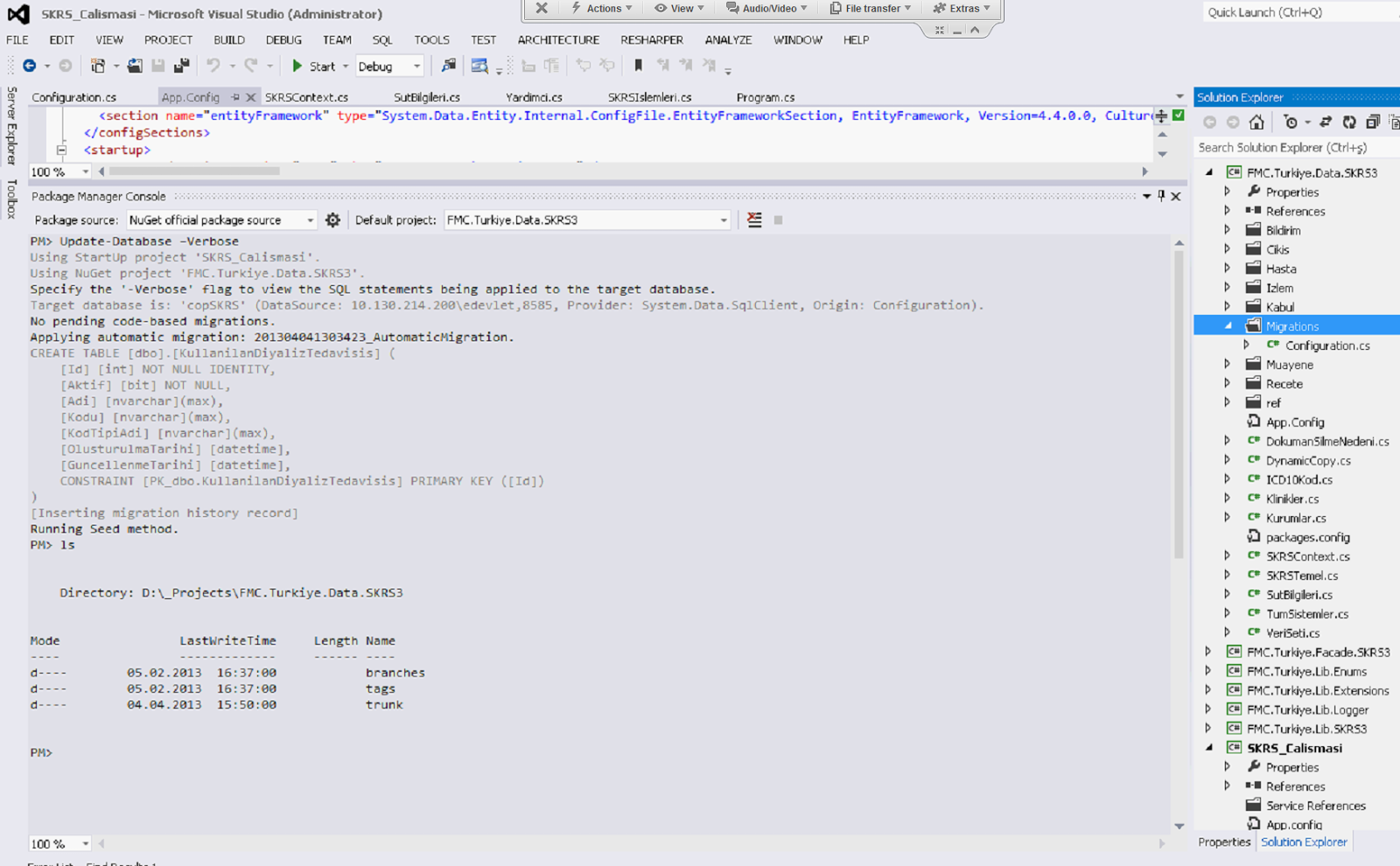Open Package Manager settings gear icon
Image resolution: width=1400 pixels, height=866 pixels.
point(332,220)
